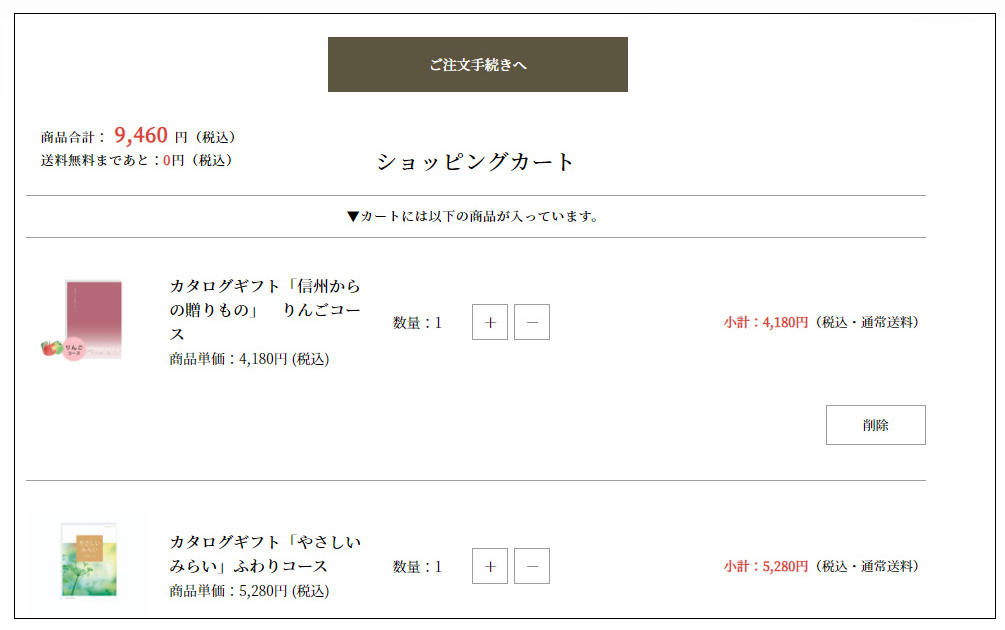This screenshot has width=1005, height=630.
Task: Click the 数量 label for りんごコース
Action: 417,323
